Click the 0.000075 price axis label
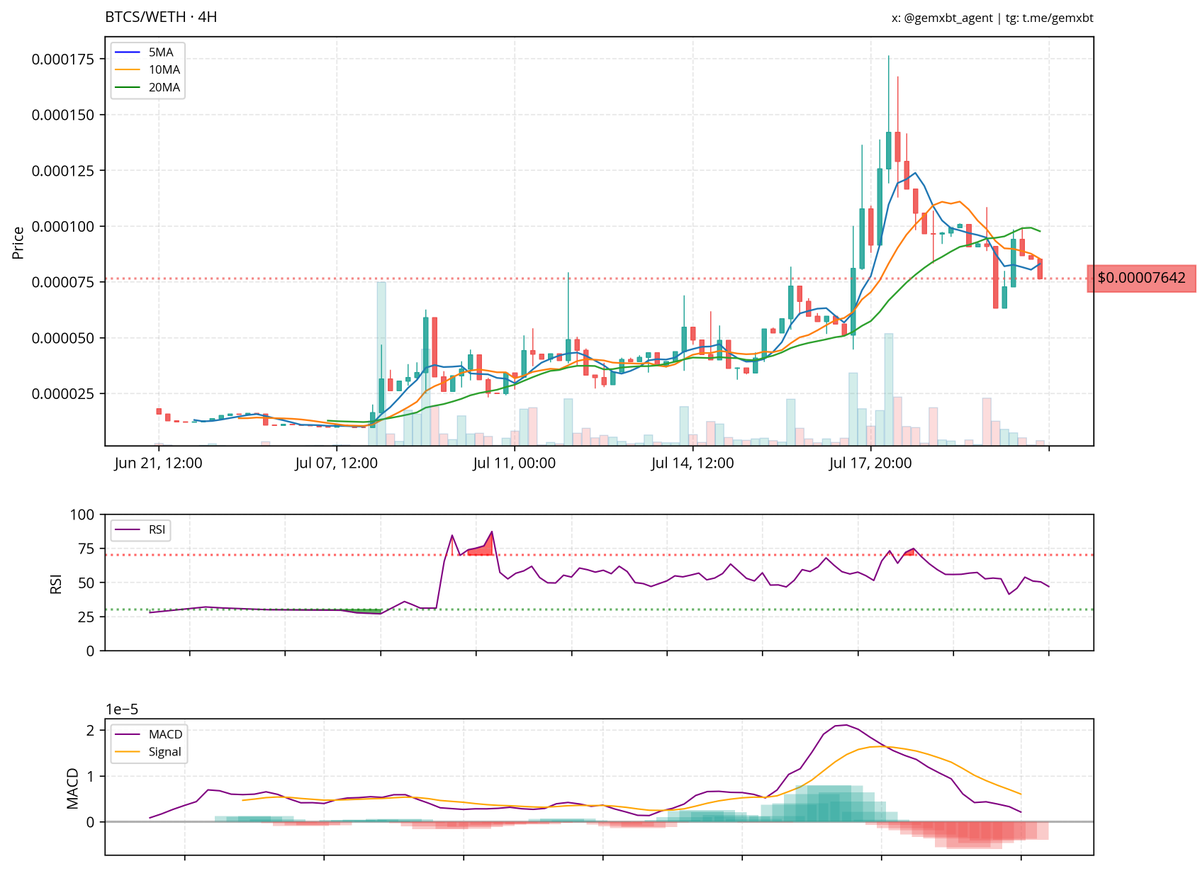The height and width of the screenshot is (871, 1200). point(62,282)
